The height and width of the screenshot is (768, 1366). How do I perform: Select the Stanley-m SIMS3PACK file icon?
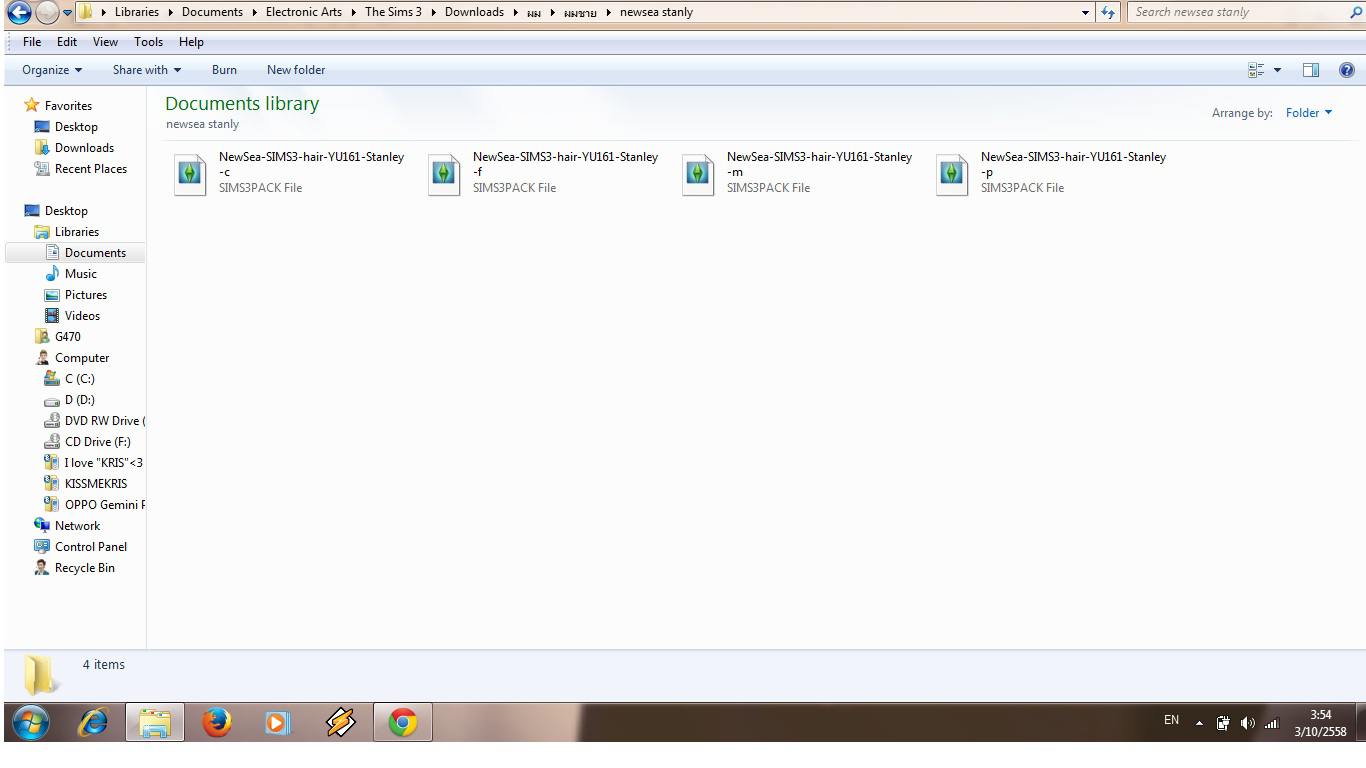click(x=698, y=173)
